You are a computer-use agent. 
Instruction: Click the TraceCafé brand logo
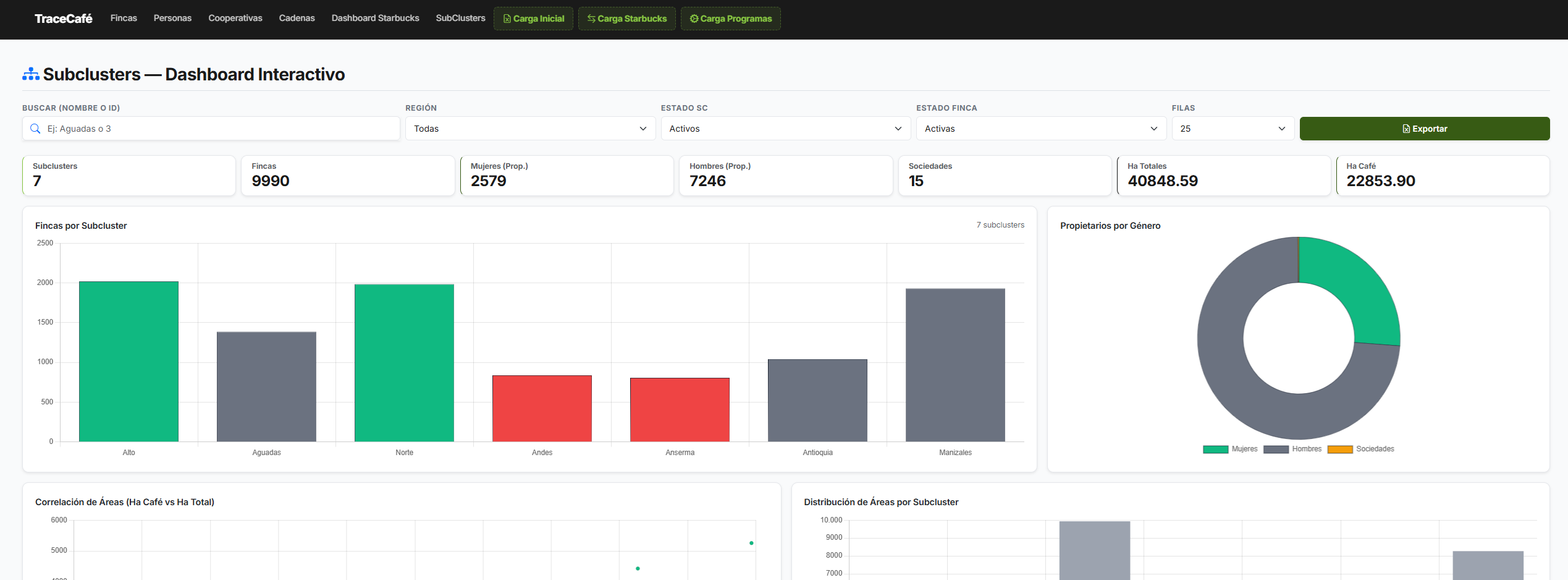(63, 19)
